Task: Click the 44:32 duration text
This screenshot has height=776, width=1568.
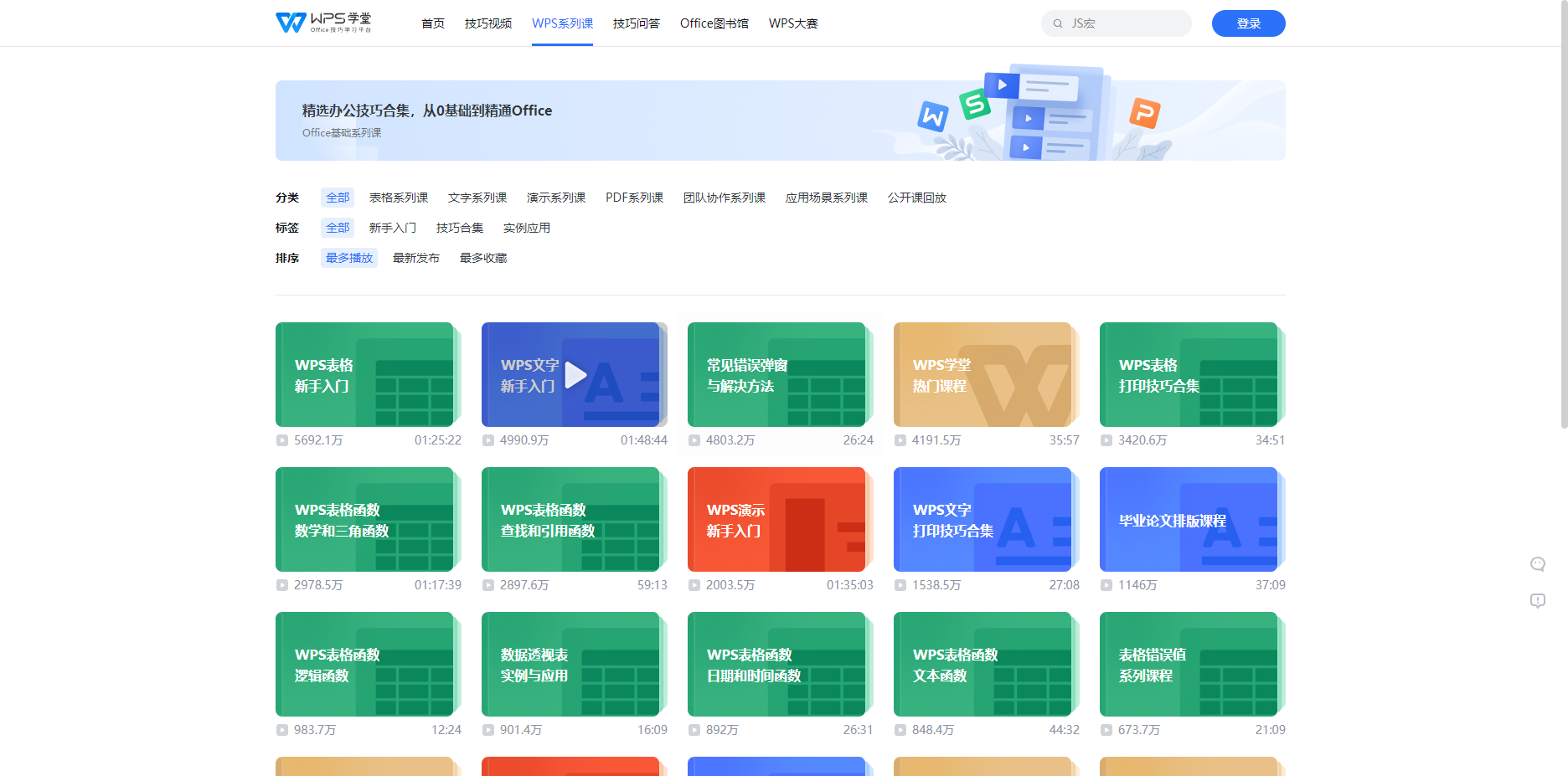Action: pos(1065,730)
